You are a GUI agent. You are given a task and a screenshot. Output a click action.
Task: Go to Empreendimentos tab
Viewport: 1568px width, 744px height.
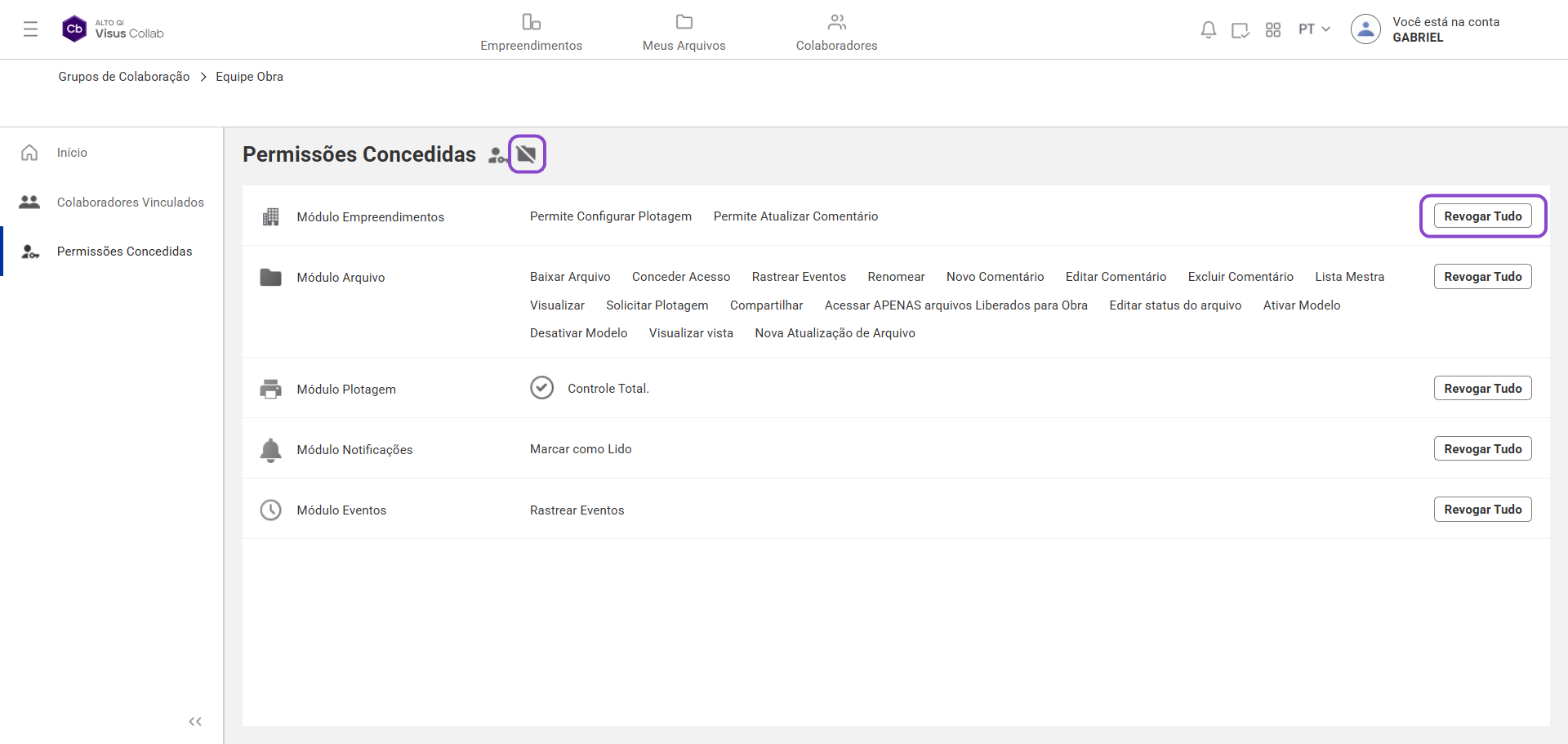(x=531, y=32)
